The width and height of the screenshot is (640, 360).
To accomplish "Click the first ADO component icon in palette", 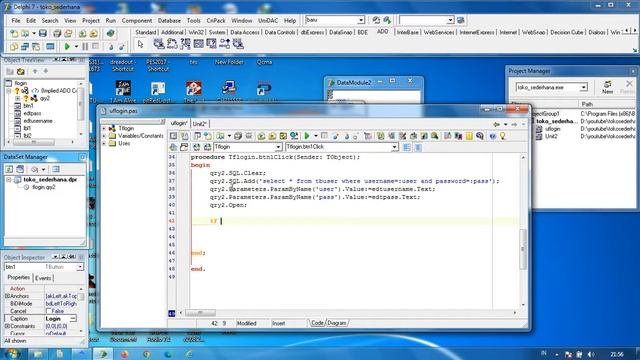I will coord(159,44).
